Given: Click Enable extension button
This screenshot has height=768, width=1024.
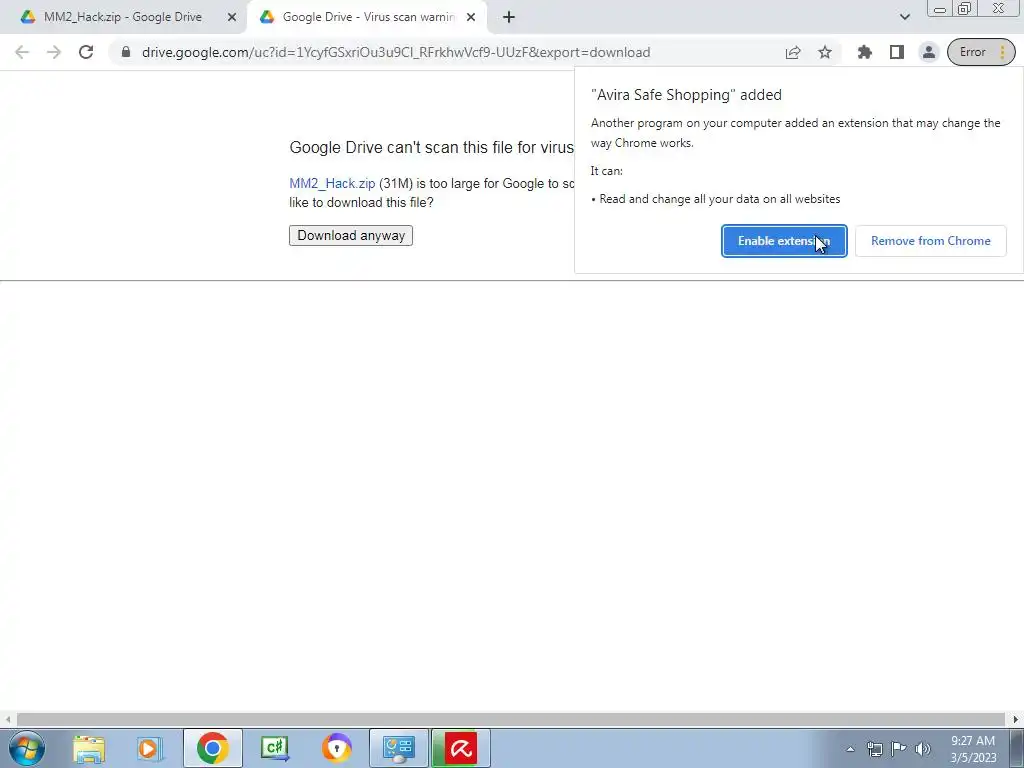Looking at the screenshot, I should tap(784, 241).
